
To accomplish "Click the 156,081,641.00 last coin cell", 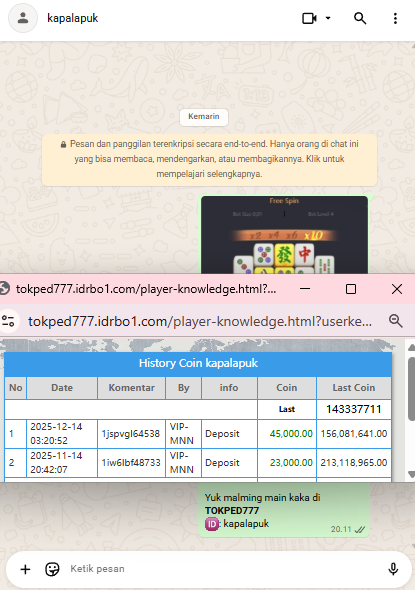I will 354,433.
